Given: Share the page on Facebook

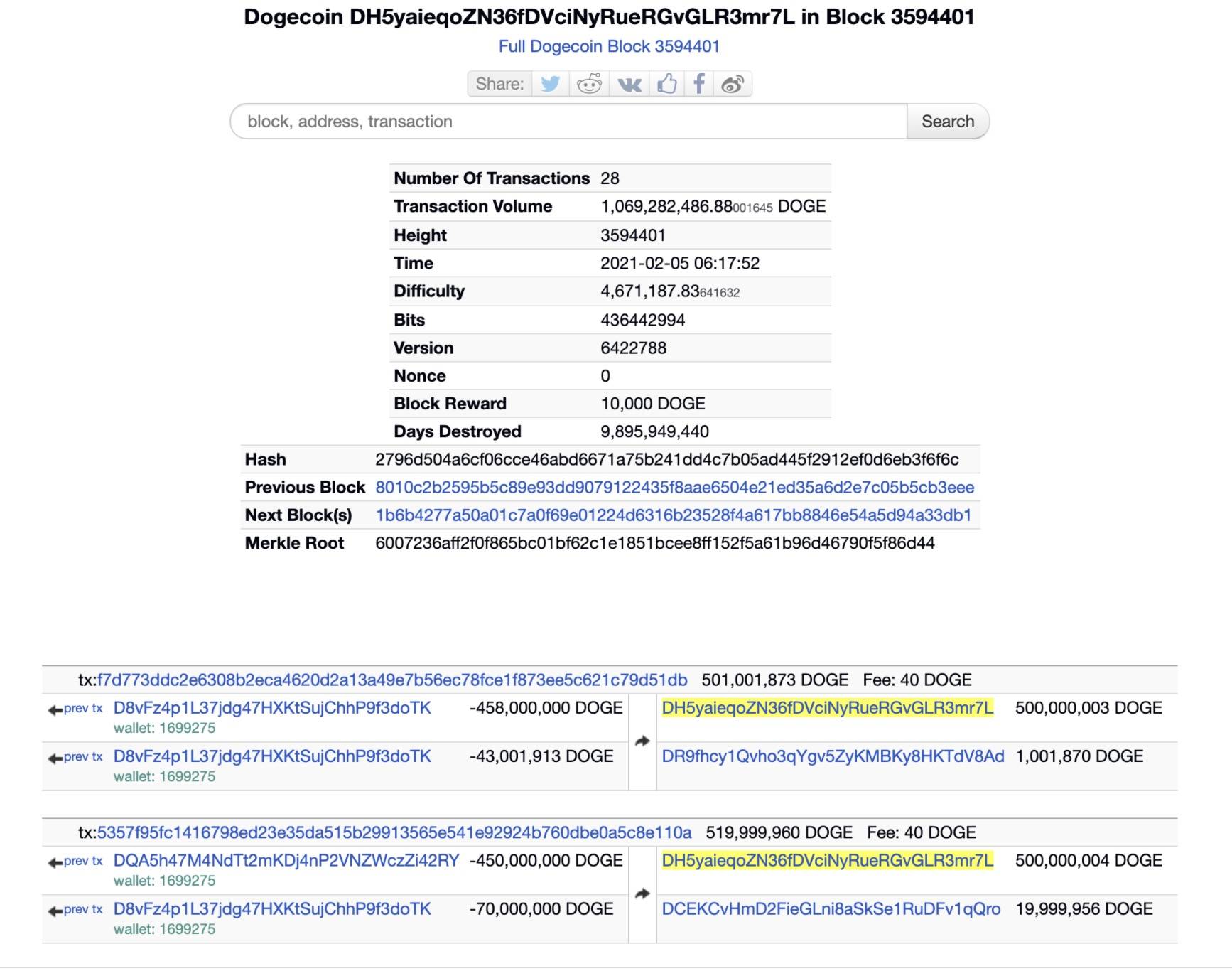Looking at the screenshot, I should pos(699,84).
